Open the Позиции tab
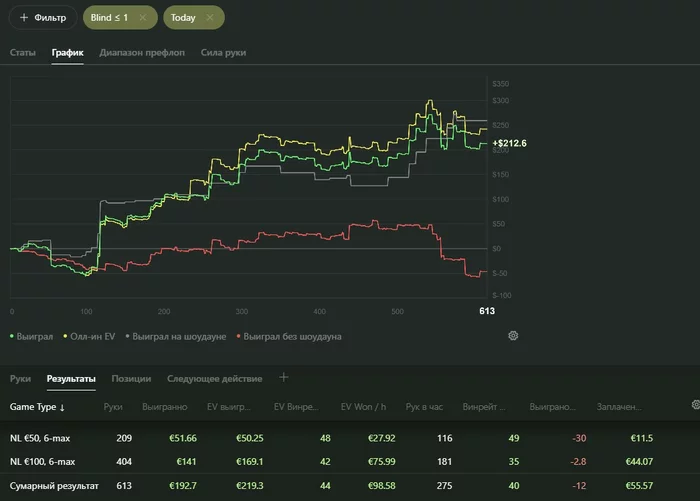Viewport: 700px width, 501px height. [x=131, y=379]
